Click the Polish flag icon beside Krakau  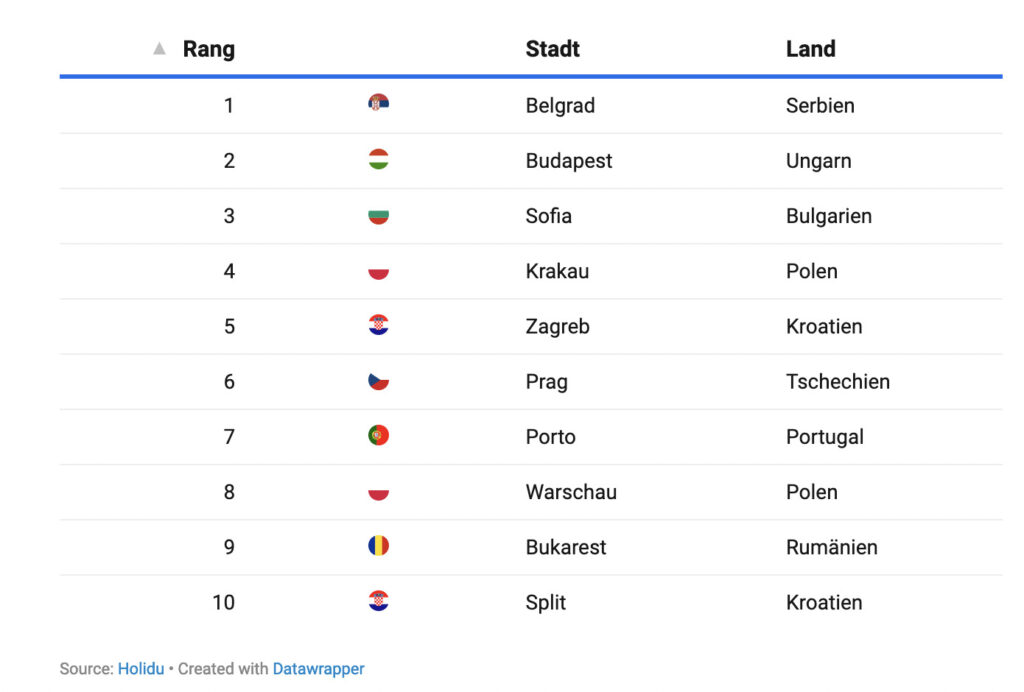pyautogui.click(x=378, y=270)
